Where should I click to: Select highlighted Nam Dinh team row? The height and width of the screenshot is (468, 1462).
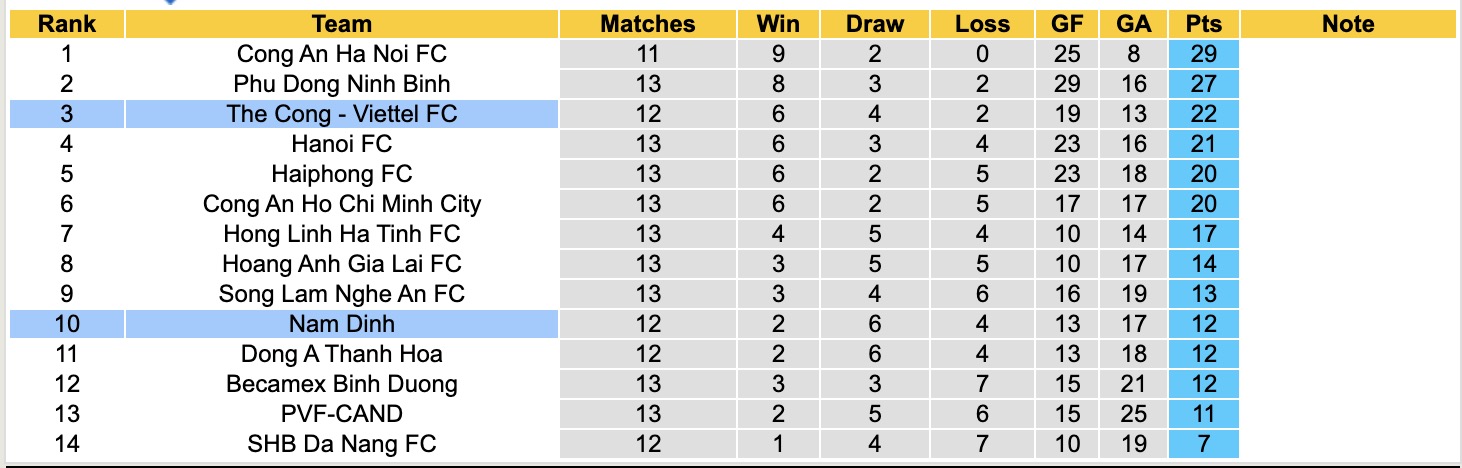pos(342,324)
